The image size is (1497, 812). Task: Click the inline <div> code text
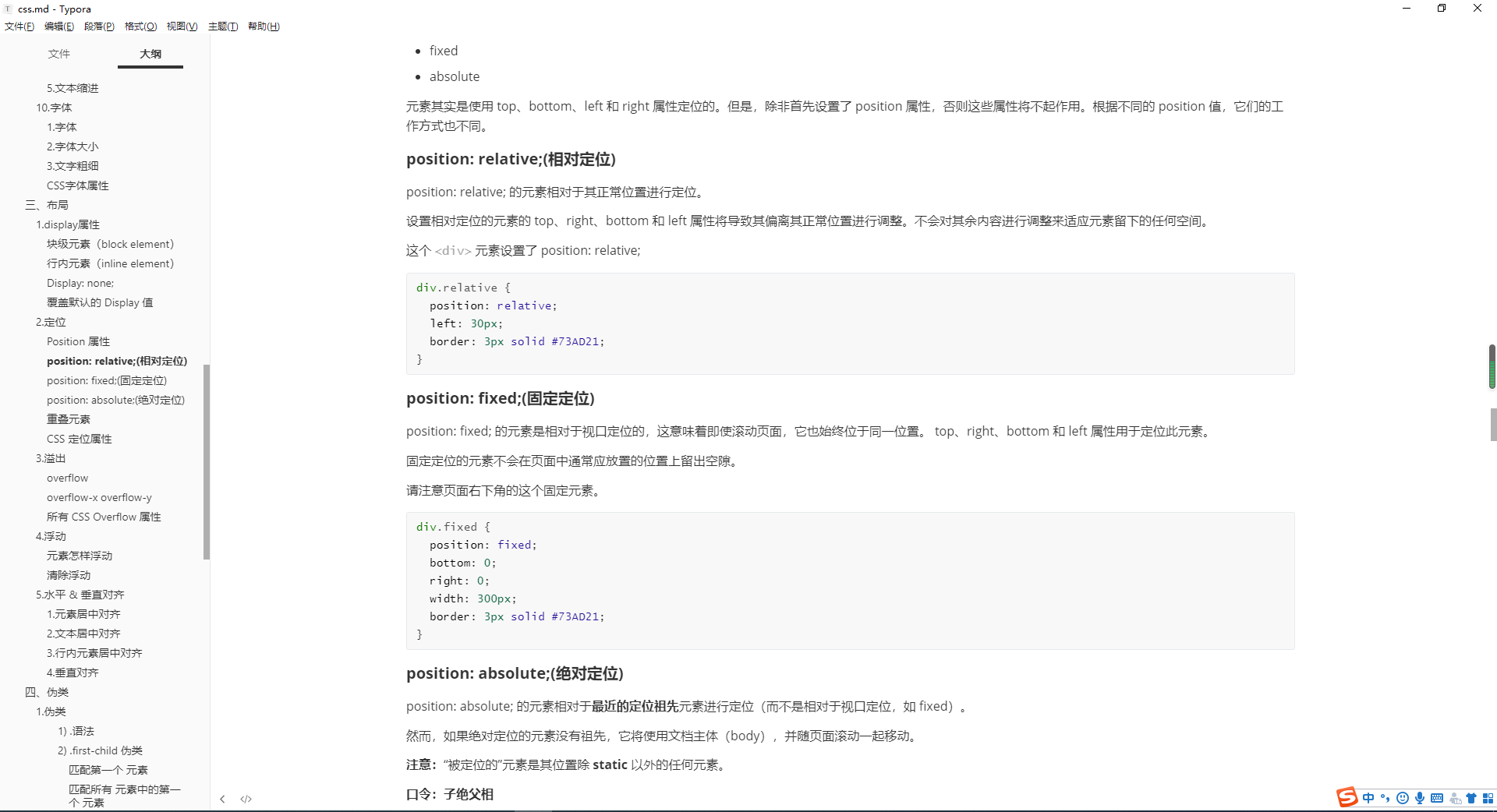pyautogui.click(x=453, y=251)
